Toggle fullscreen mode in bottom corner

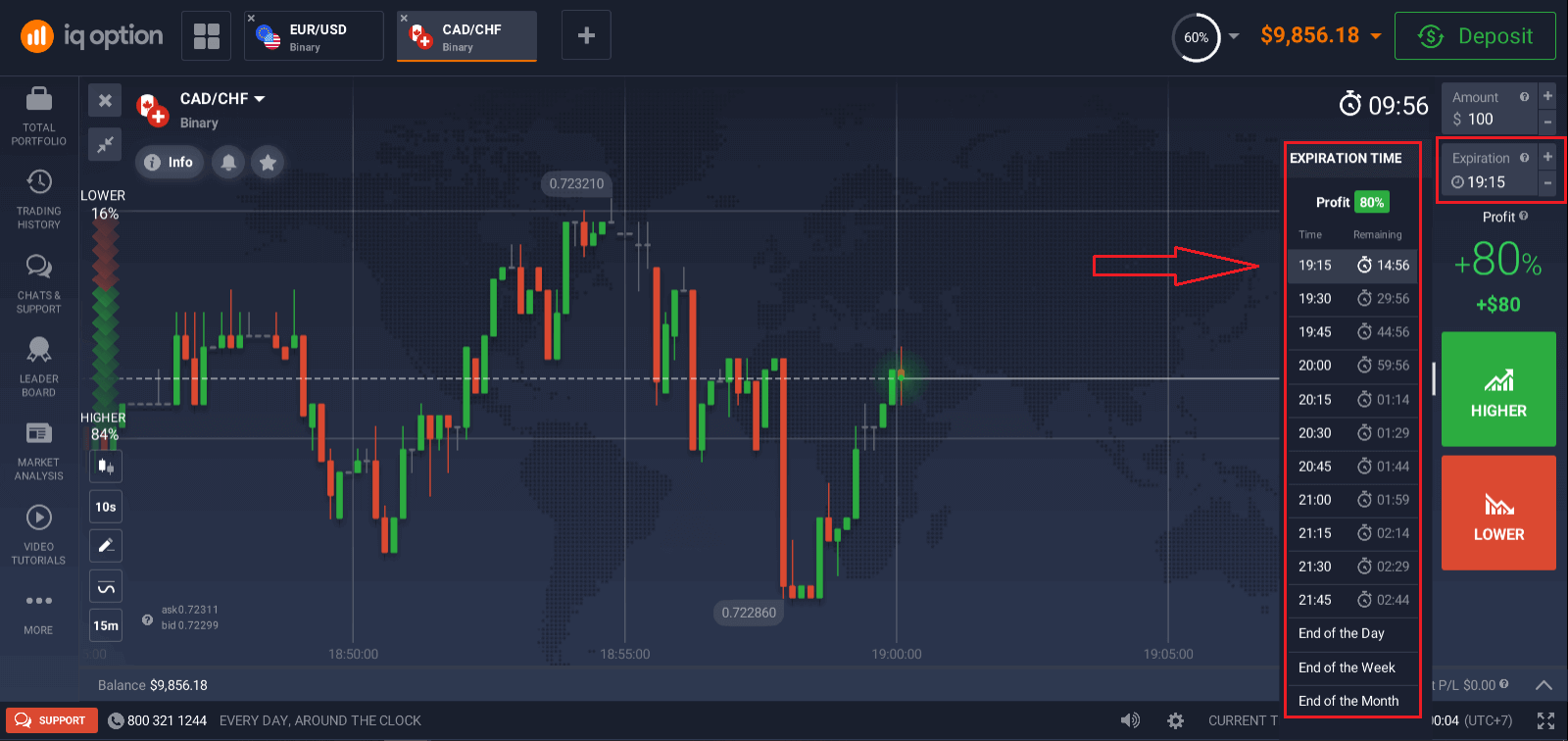(x=1545, y=720)
